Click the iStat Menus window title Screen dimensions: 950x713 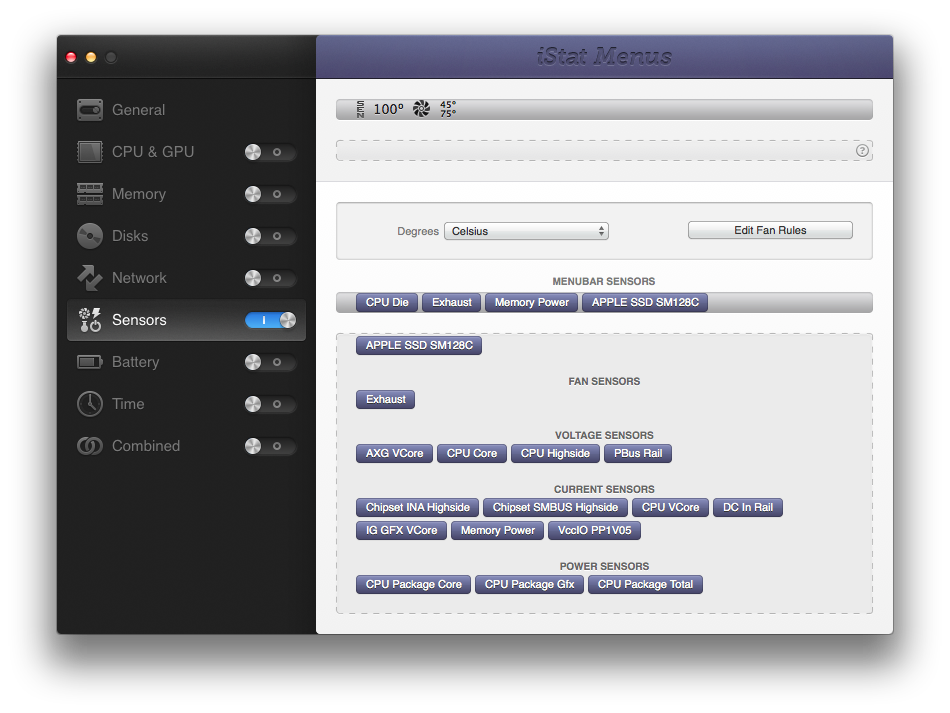click(x=604, y=56)
